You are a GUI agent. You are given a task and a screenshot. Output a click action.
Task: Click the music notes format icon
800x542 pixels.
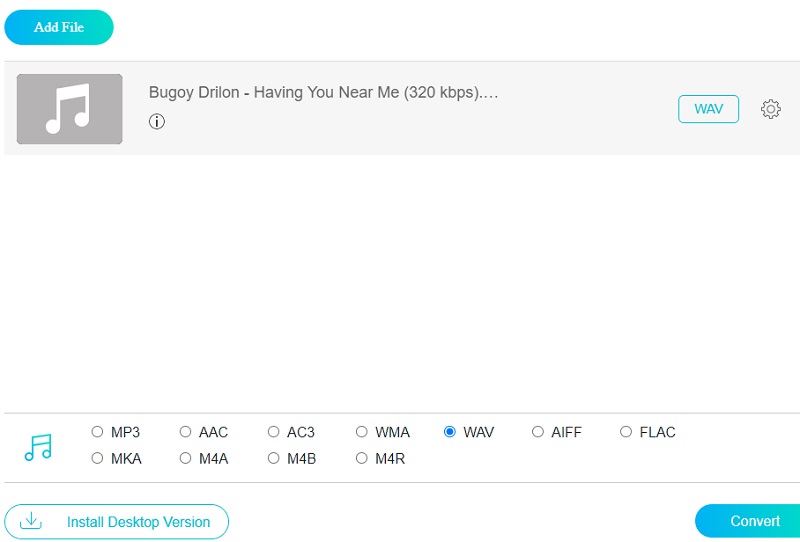[x=38, y=447]
